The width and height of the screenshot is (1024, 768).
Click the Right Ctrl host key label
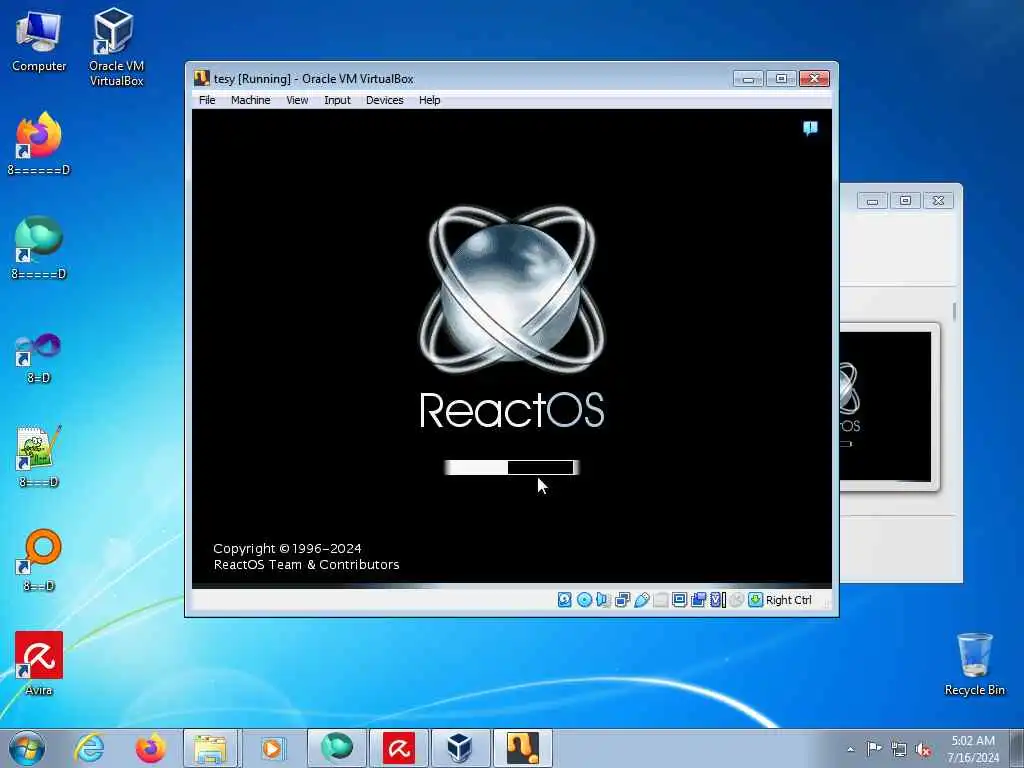(x=788, y=600)
